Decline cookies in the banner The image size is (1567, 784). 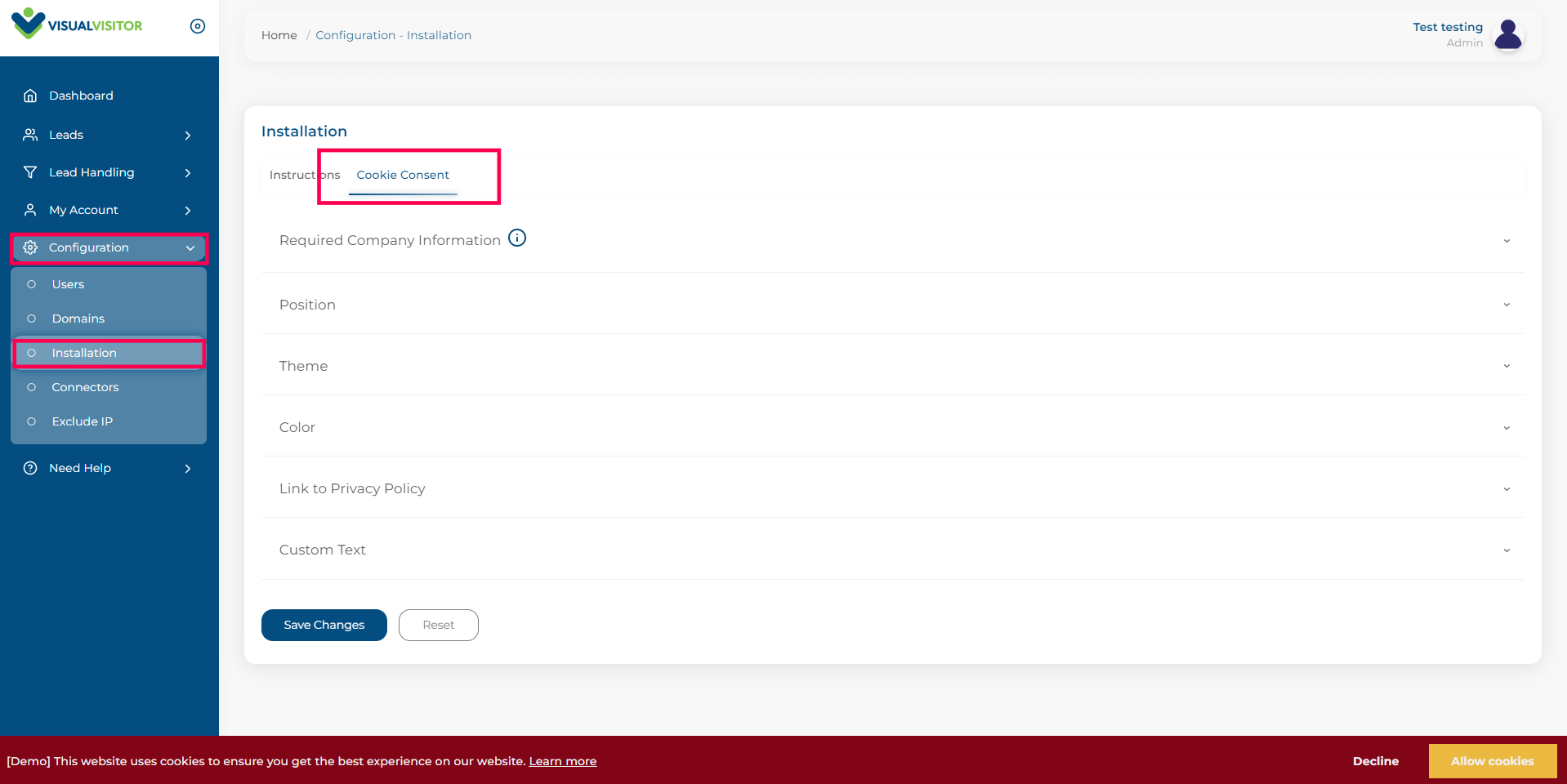[1376, 761]
